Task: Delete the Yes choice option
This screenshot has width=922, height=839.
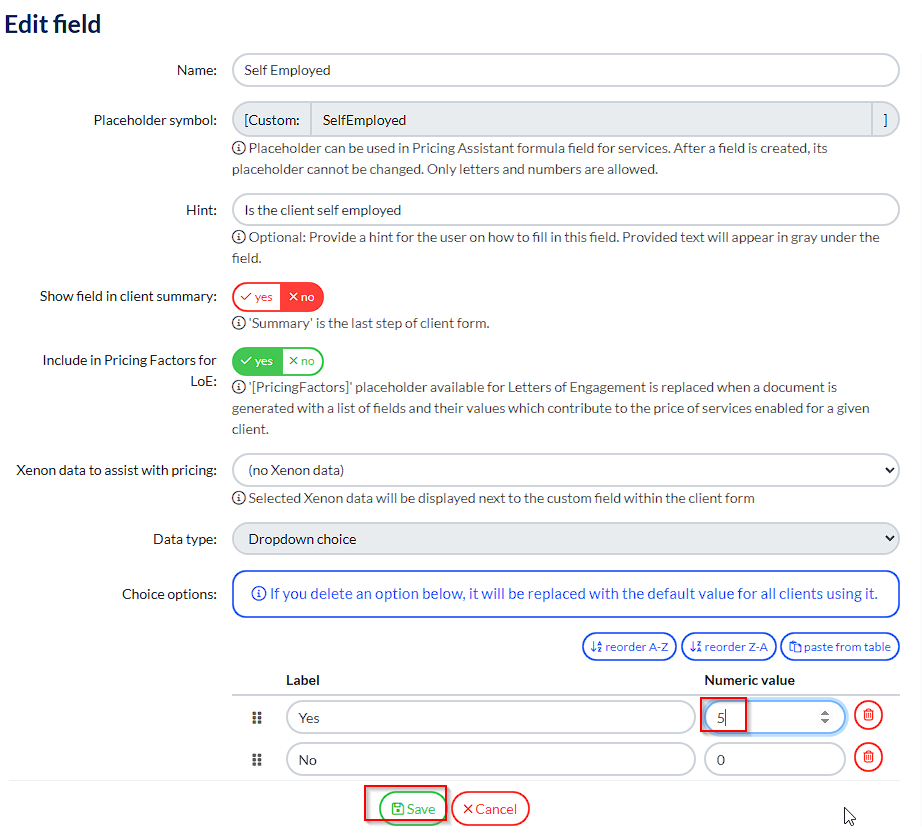Action: point(868,716)
